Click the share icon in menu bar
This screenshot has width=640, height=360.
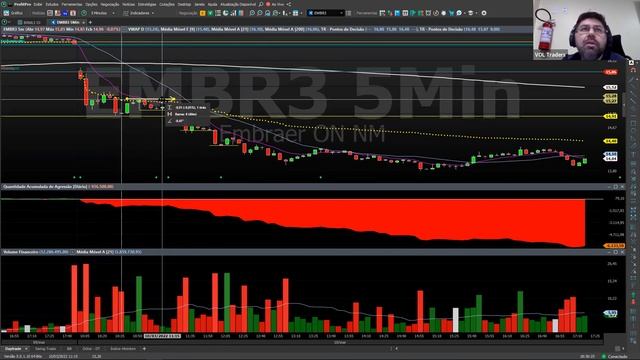289,4
